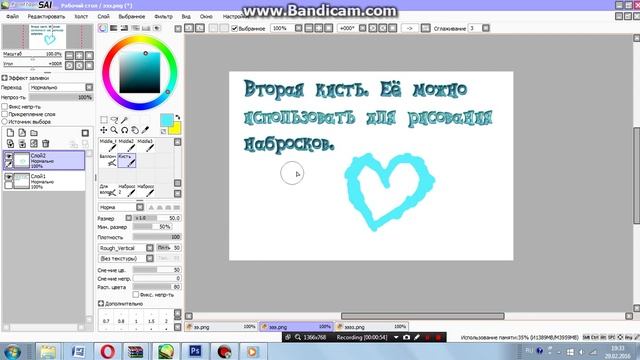Select the Кисть brush preset
This screenshot has height=360, width=640.
(x=127, y=160)
